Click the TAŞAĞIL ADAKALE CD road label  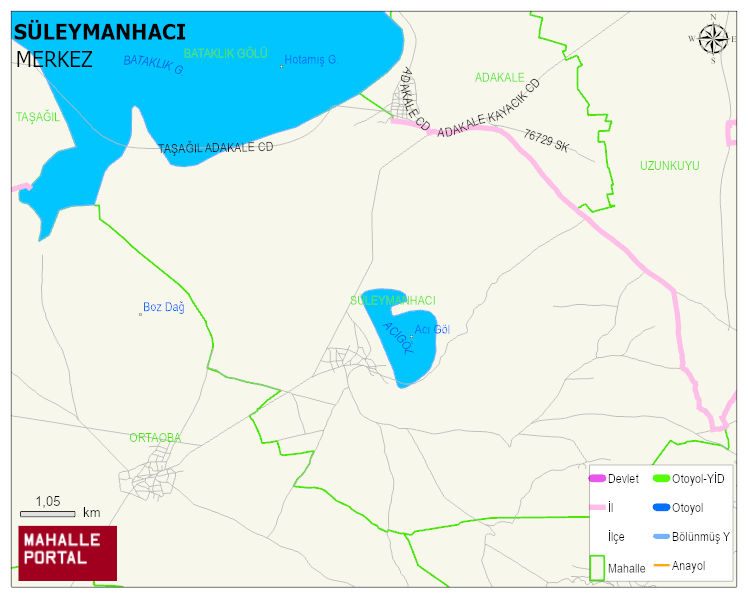click(x=216, y=147)
